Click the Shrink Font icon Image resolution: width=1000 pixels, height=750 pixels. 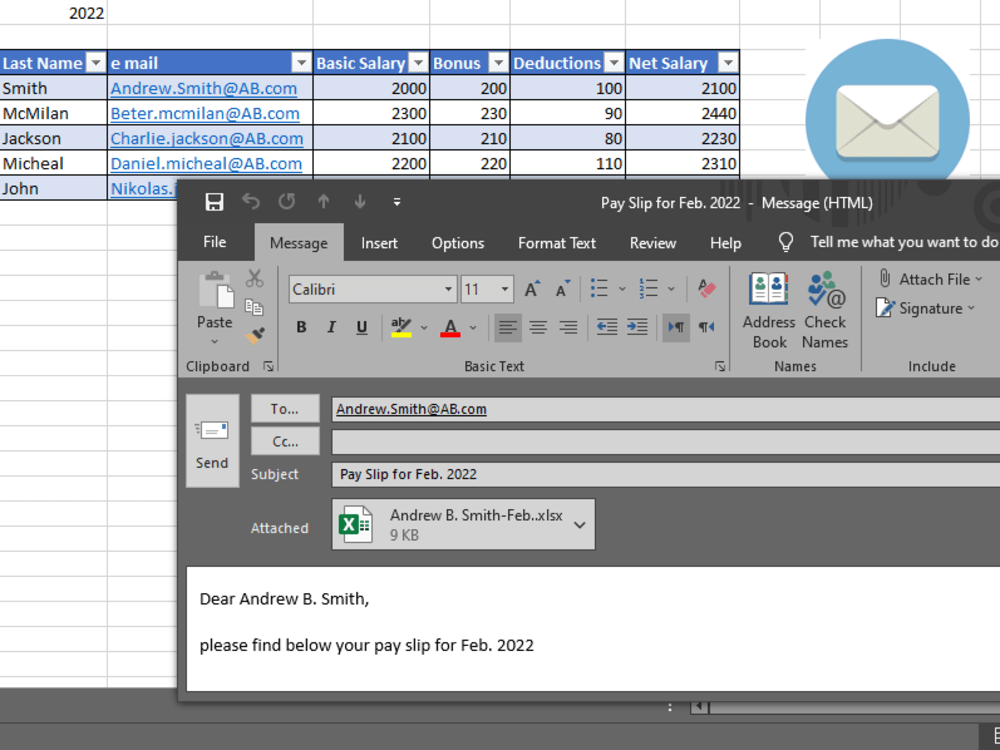(562, 290)
